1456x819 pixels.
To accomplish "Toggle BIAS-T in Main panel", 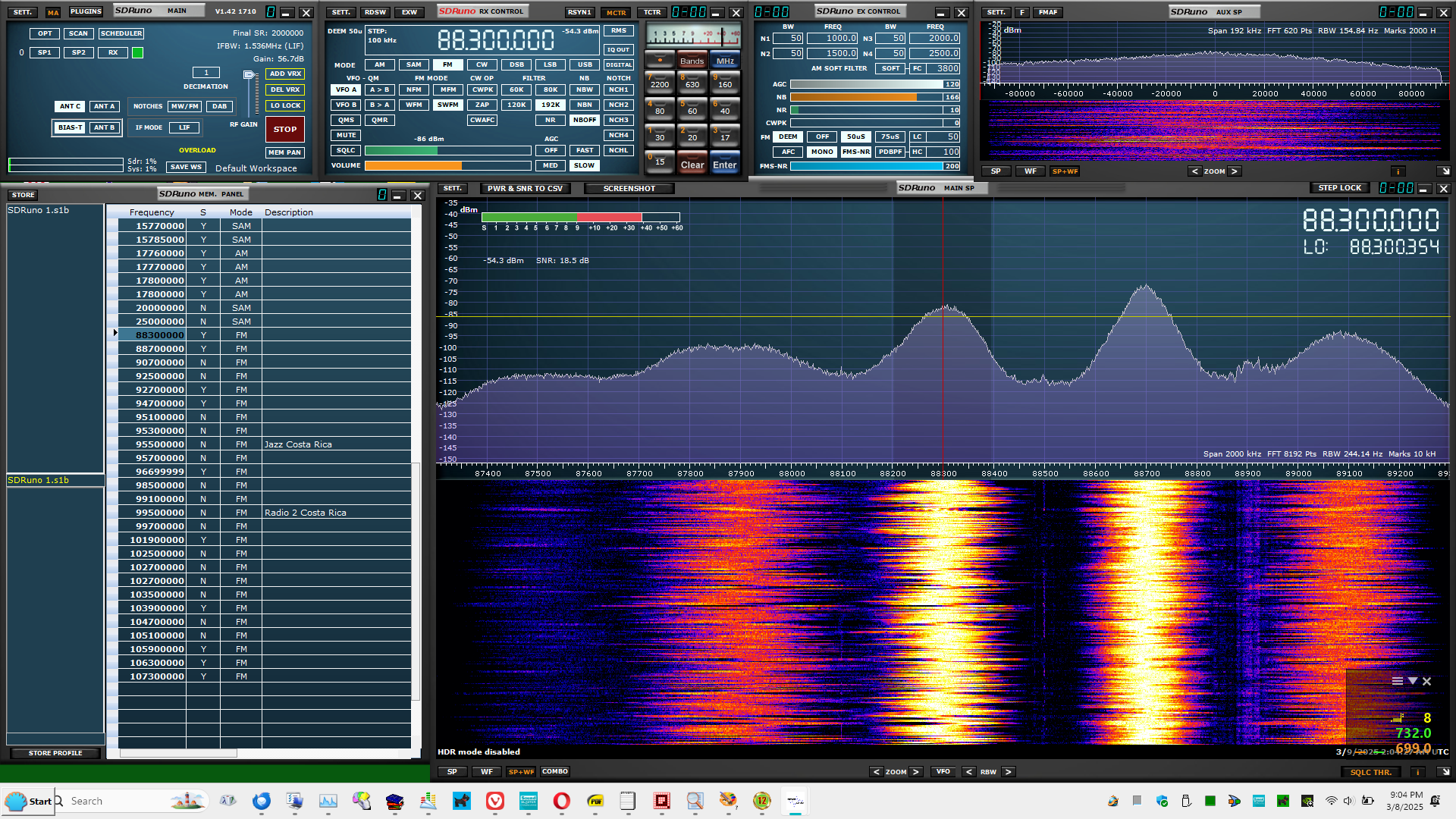I will [70, 127].
